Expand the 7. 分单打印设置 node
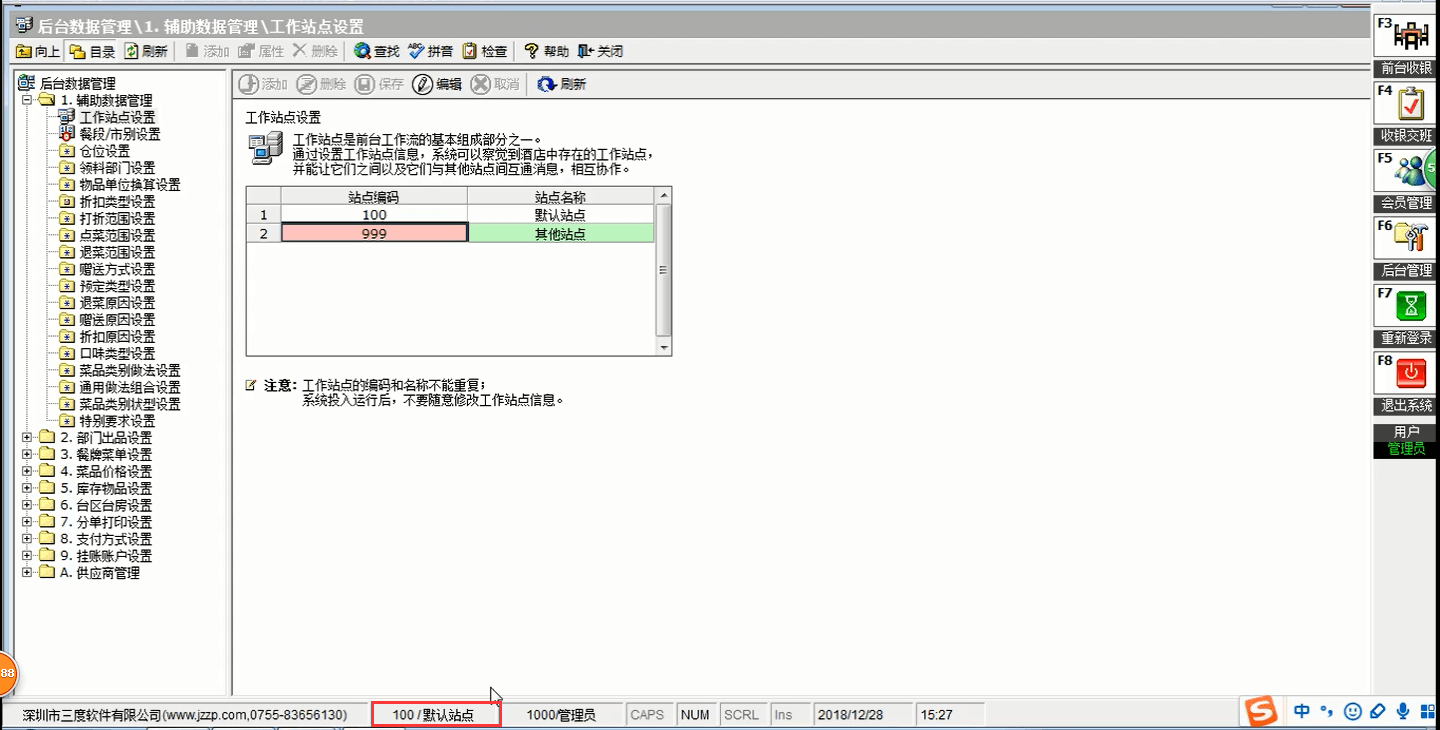 coord(27,522)
